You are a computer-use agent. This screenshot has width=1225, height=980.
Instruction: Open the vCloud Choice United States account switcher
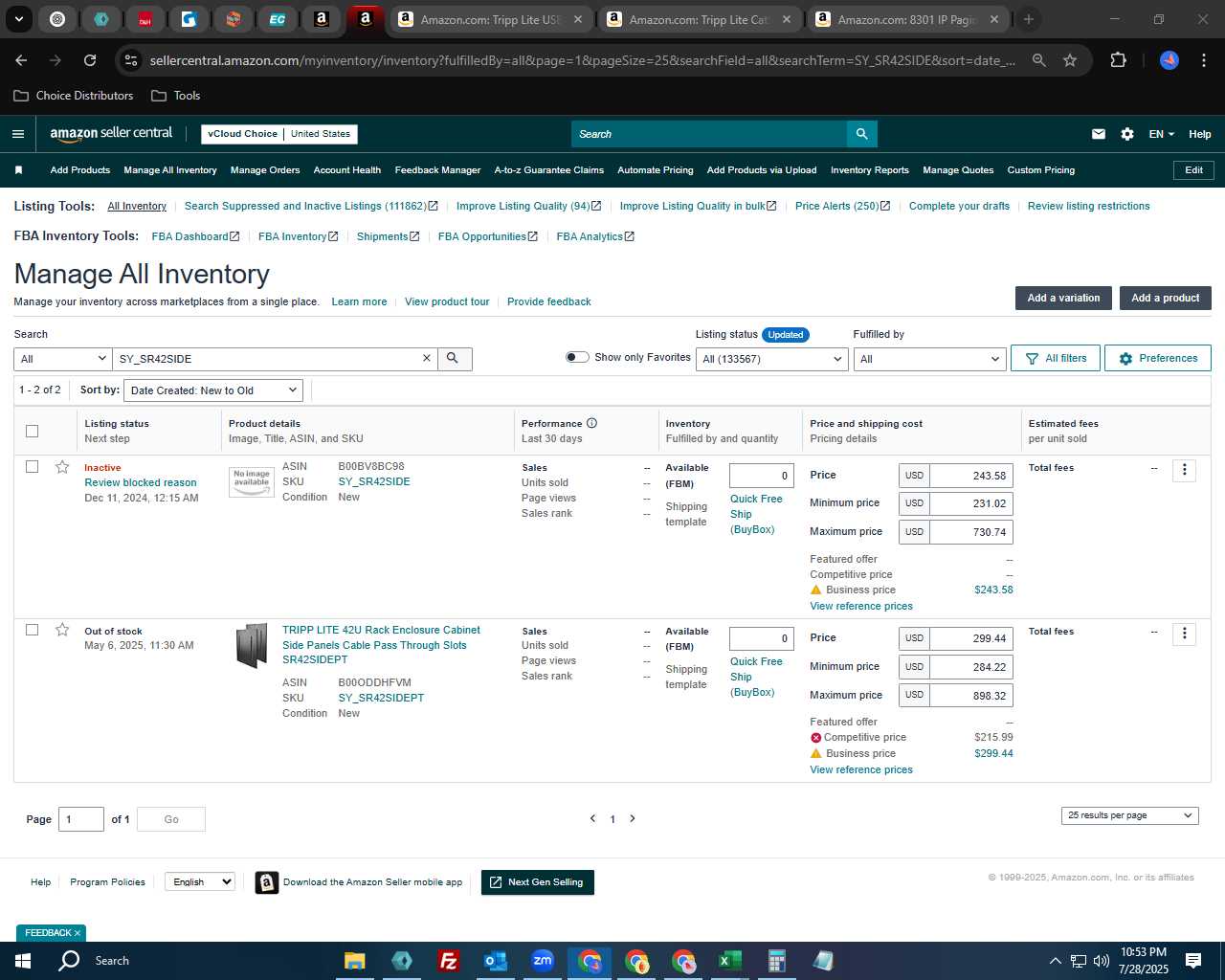(279, 134)
